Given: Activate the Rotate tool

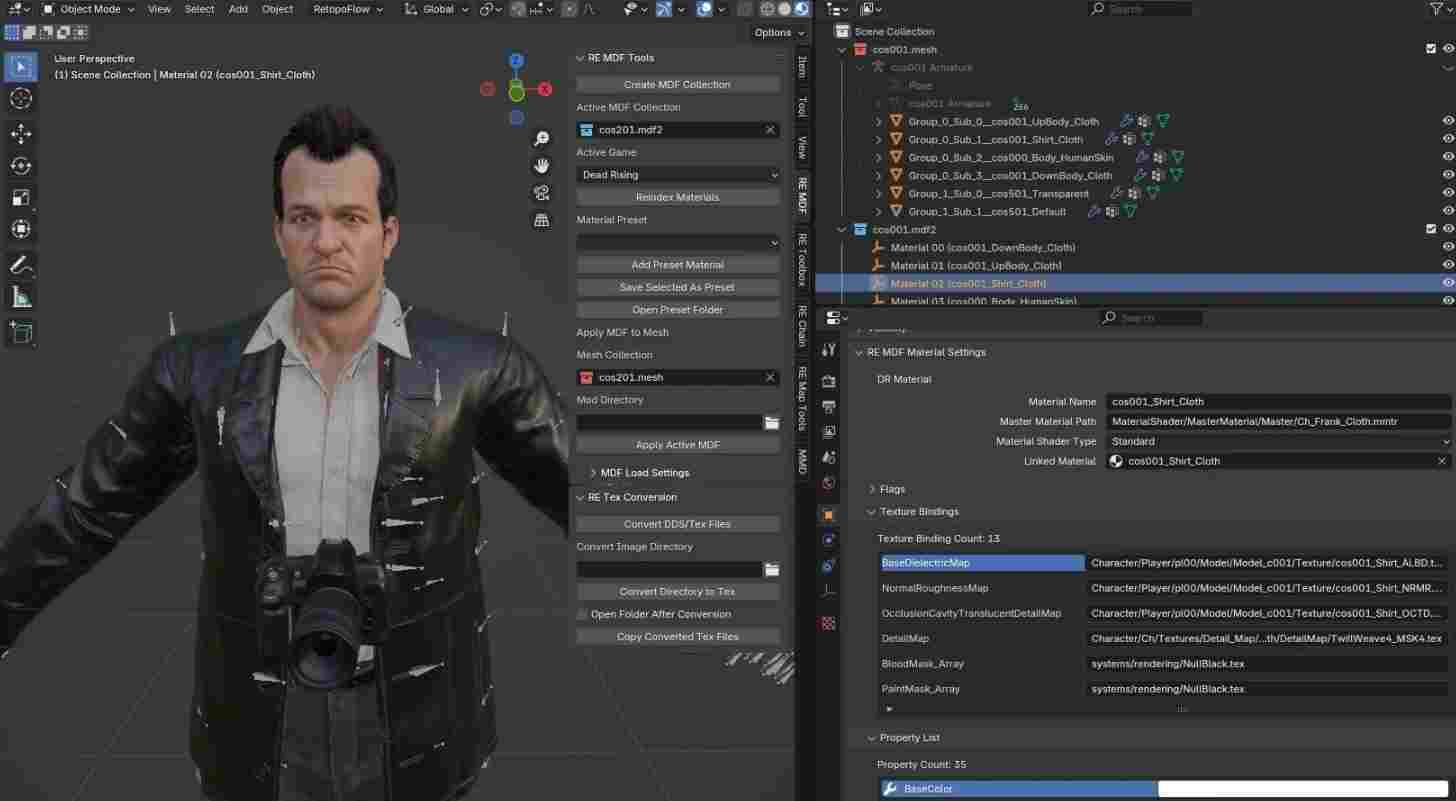Looking at the screenshot, I should tap(21, 166).
